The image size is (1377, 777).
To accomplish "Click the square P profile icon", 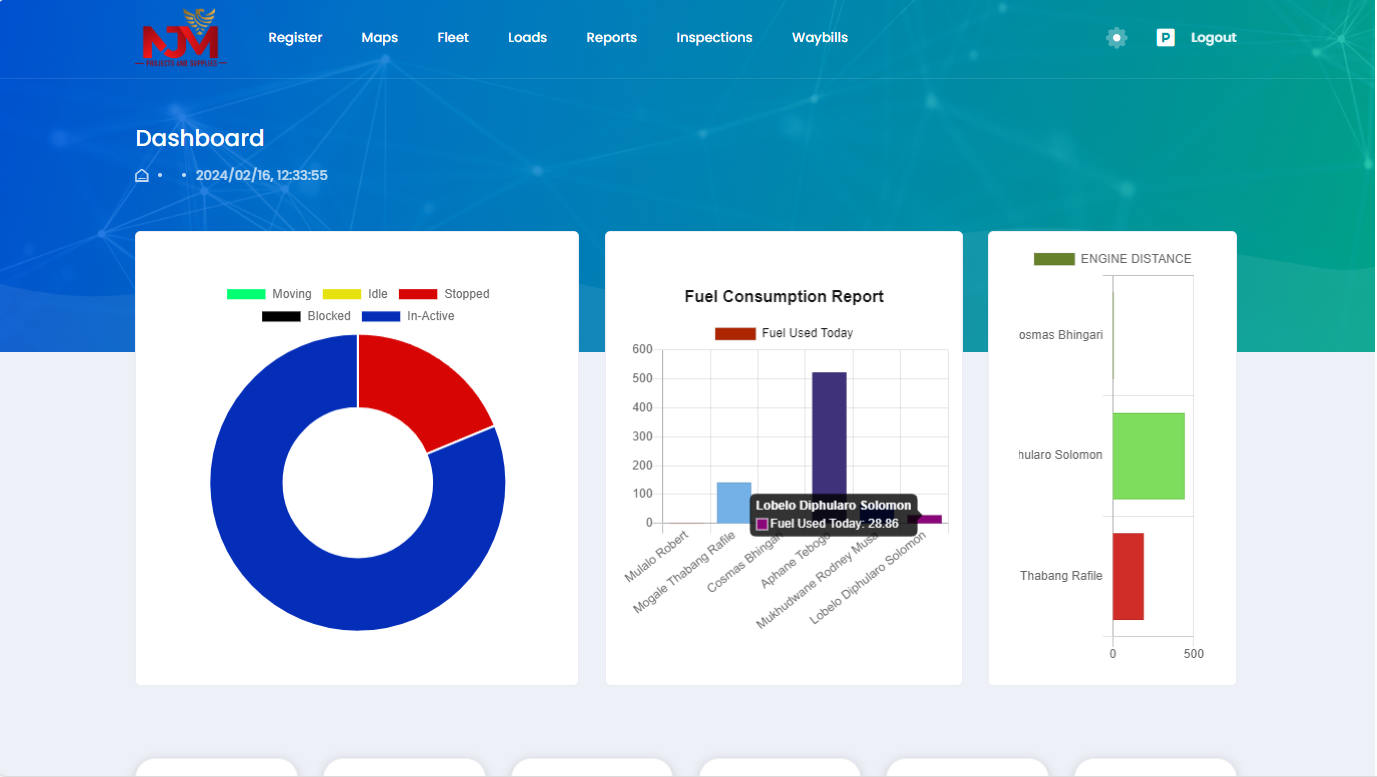I will point(1165,38).
